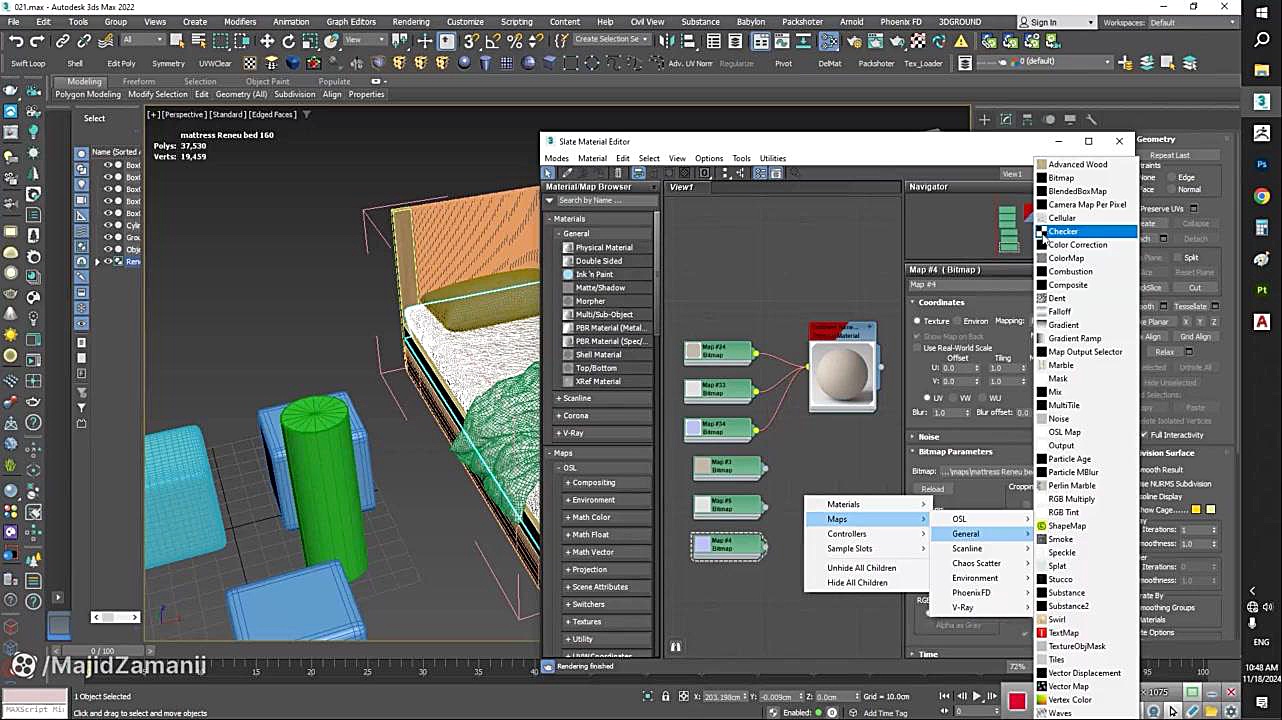Expand the Compositing OSL group

(567, 483)
